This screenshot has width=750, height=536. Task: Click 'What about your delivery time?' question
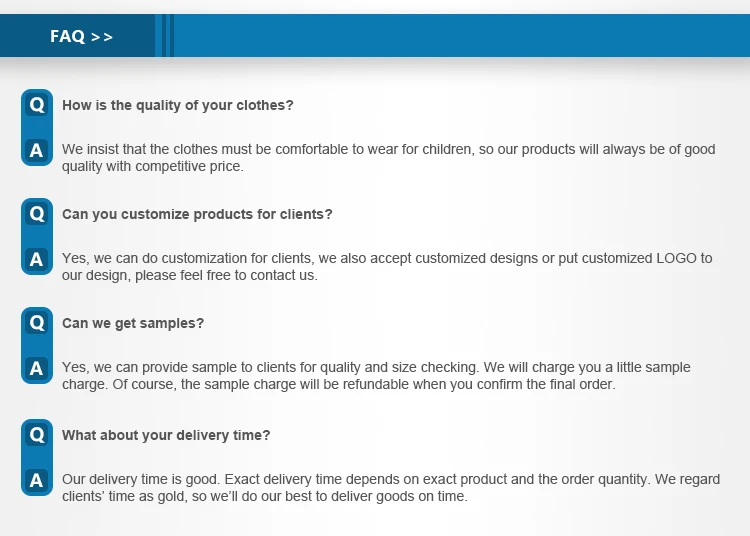pos(166,435)
